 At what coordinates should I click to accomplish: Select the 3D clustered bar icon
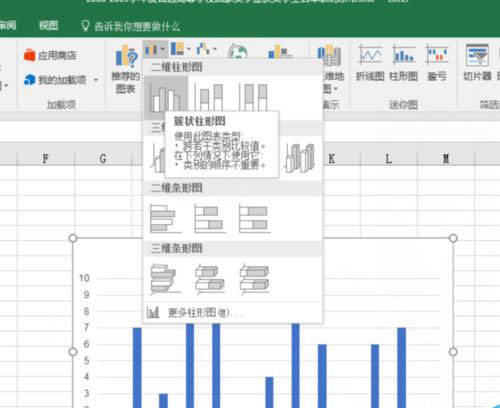pos(166,279)
